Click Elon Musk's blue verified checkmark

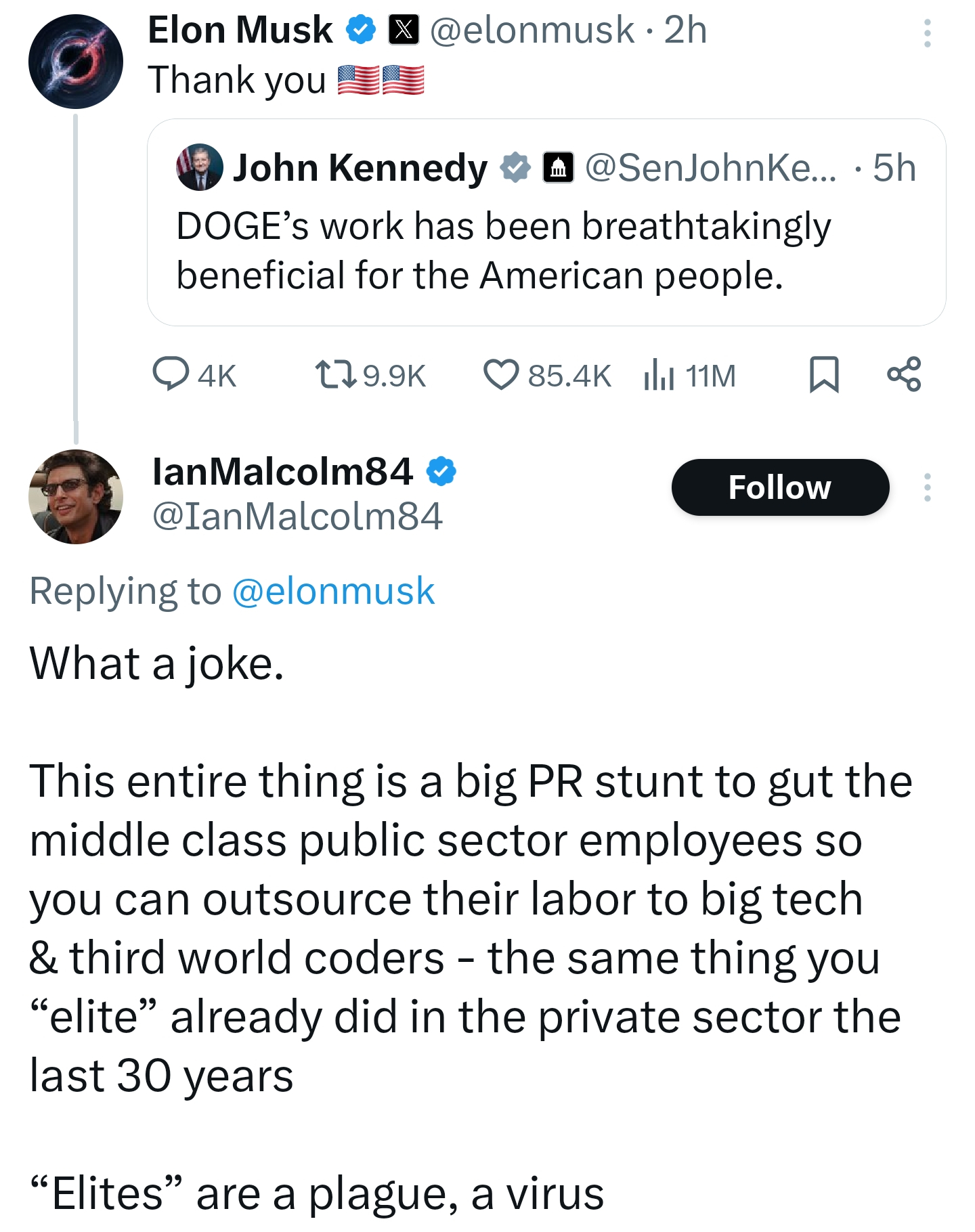click(361, 30)
